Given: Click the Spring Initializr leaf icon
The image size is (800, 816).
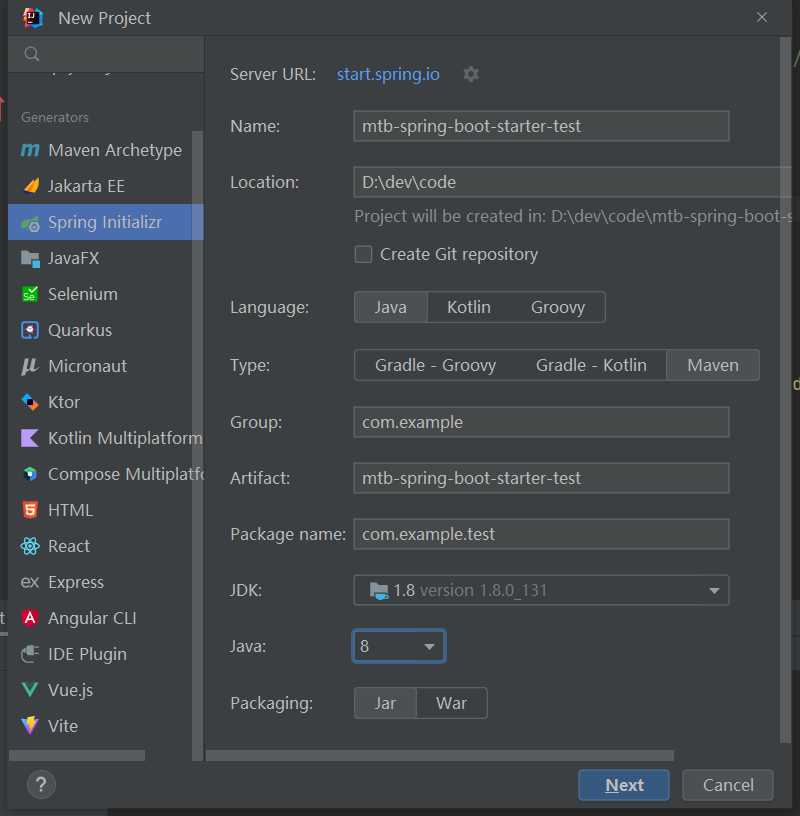Looking at the screenshot, I should coord(30,223).
